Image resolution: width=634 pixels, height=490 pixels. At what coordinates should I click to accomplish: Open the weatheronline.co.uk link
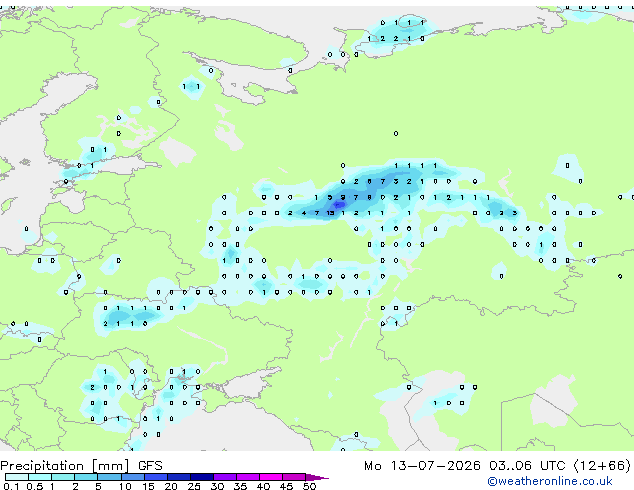[x=549, y=481]
